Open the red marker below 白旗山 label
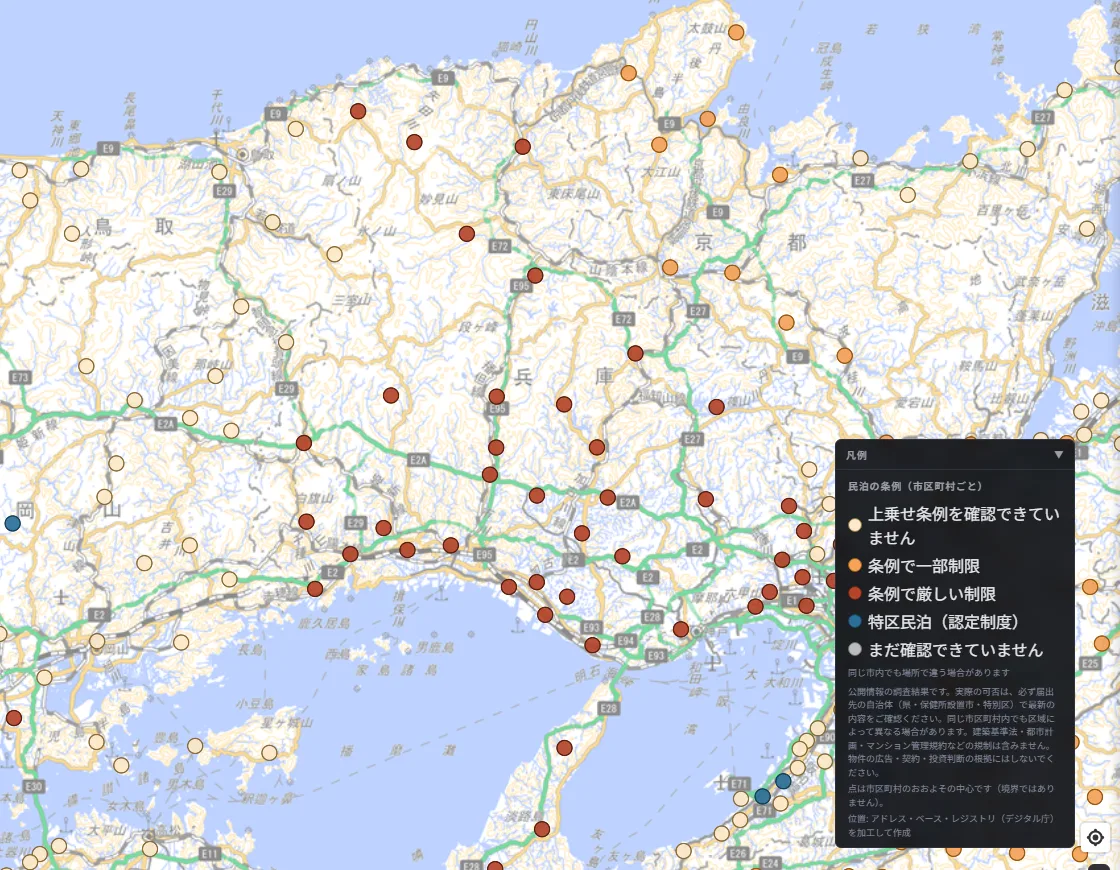Screen dimensions: 1120x870 click(x=306, y=521)
